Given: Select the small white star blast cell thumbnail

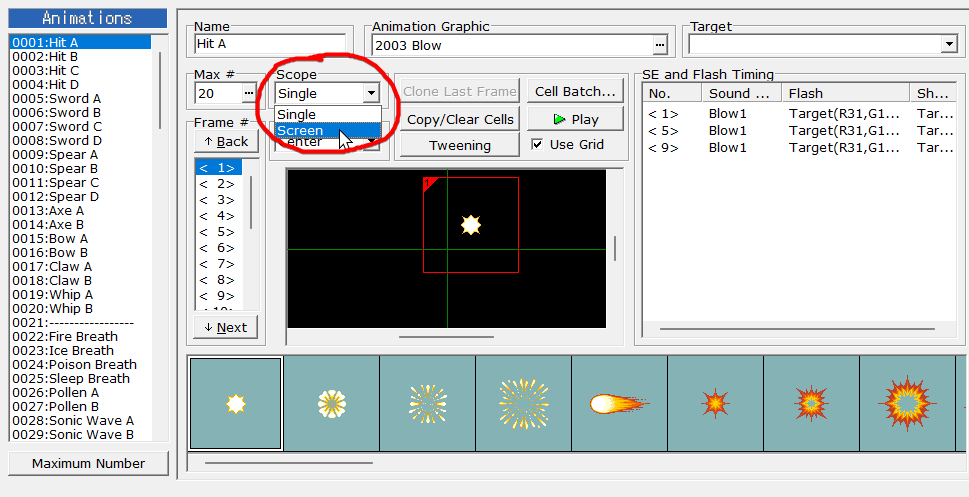Looking at the screenshot, I should tap(235, 404).
